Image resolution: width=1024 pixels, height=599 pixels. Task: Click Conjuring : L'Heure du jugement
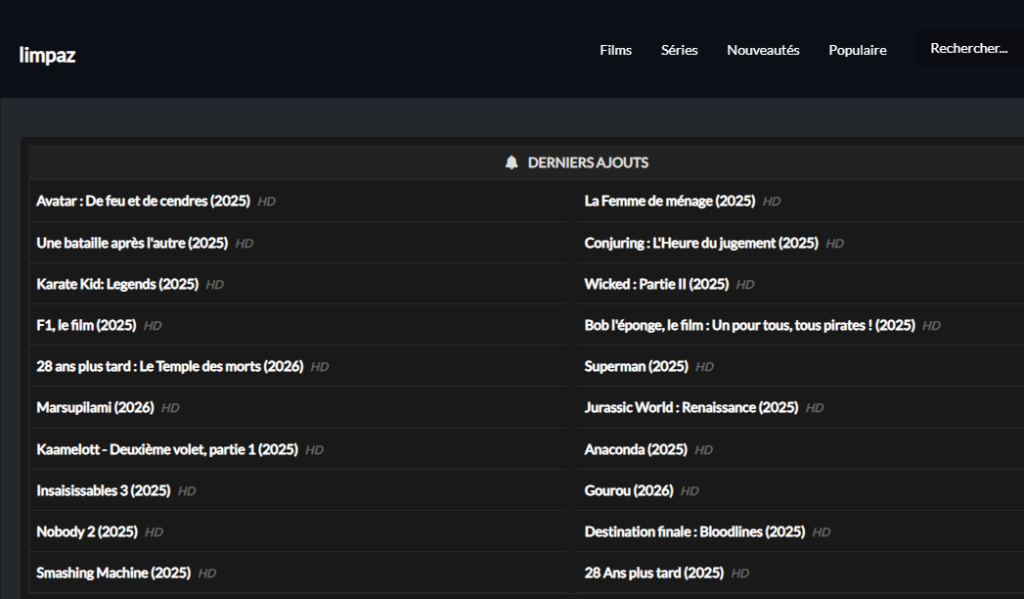(701, 243)
